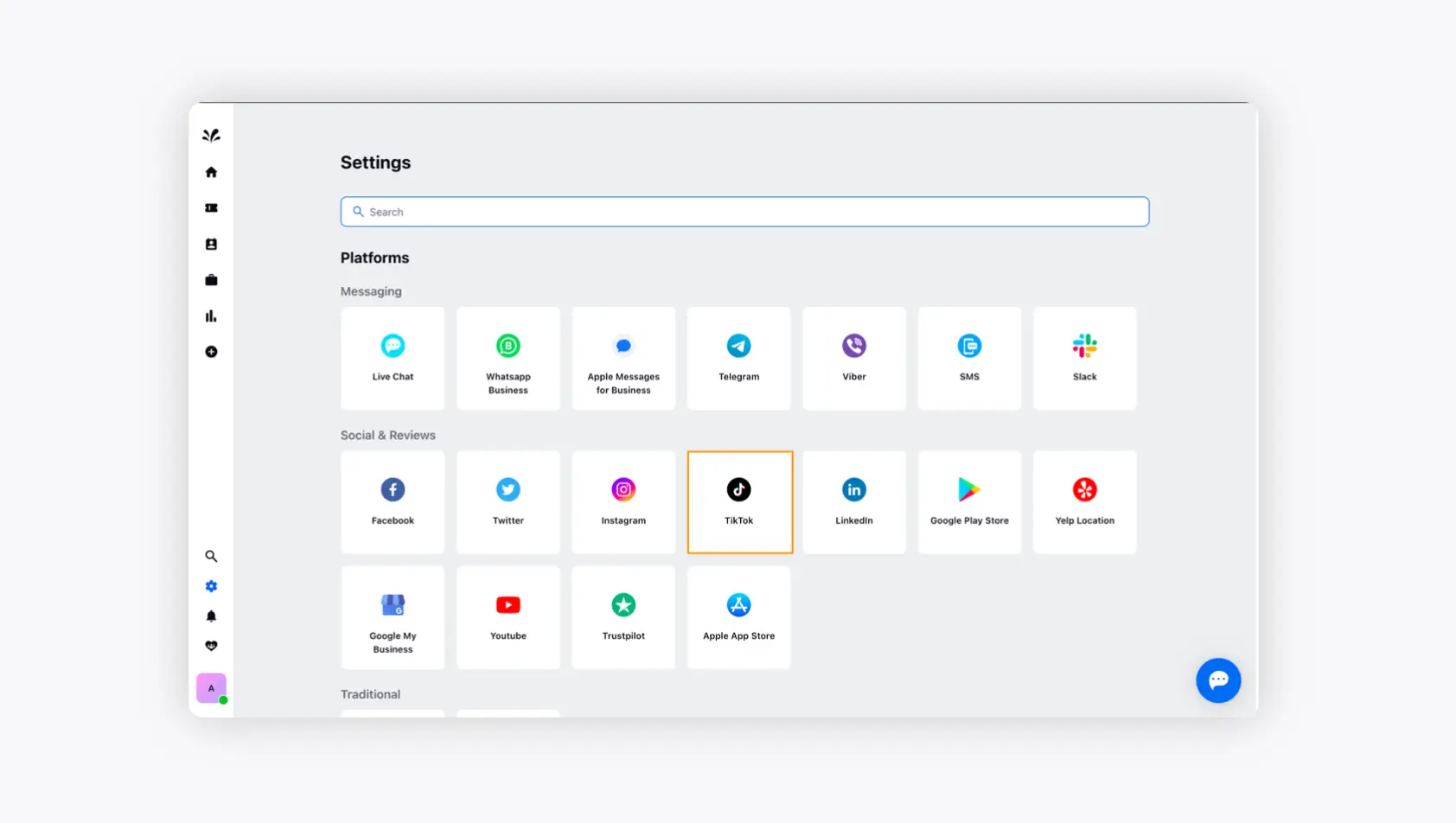The image size is (1456, 823).
Task: Open the Live Chat platform card
Action: (x=393, y=358)
